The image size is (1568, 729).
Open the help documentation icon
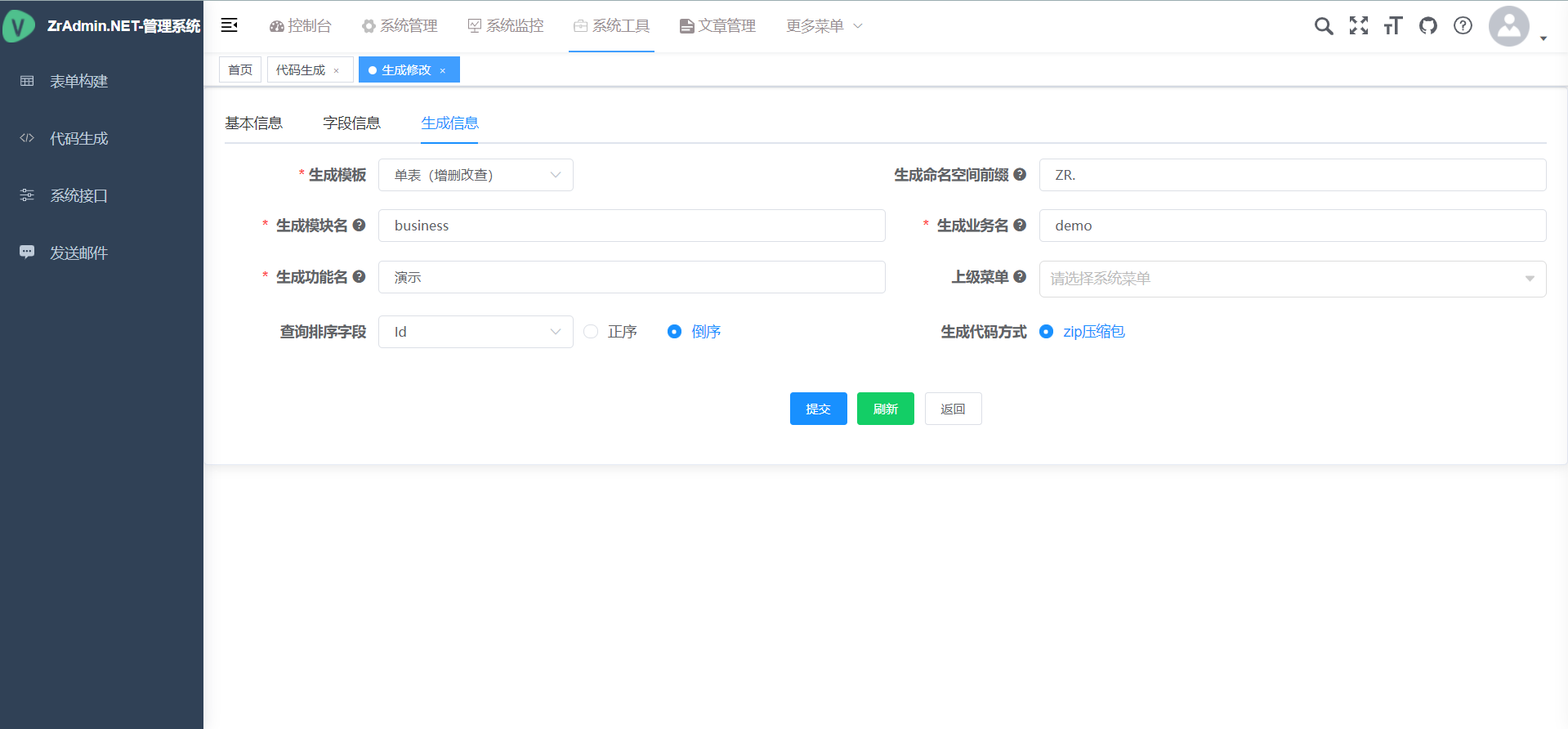[1463, 26]
